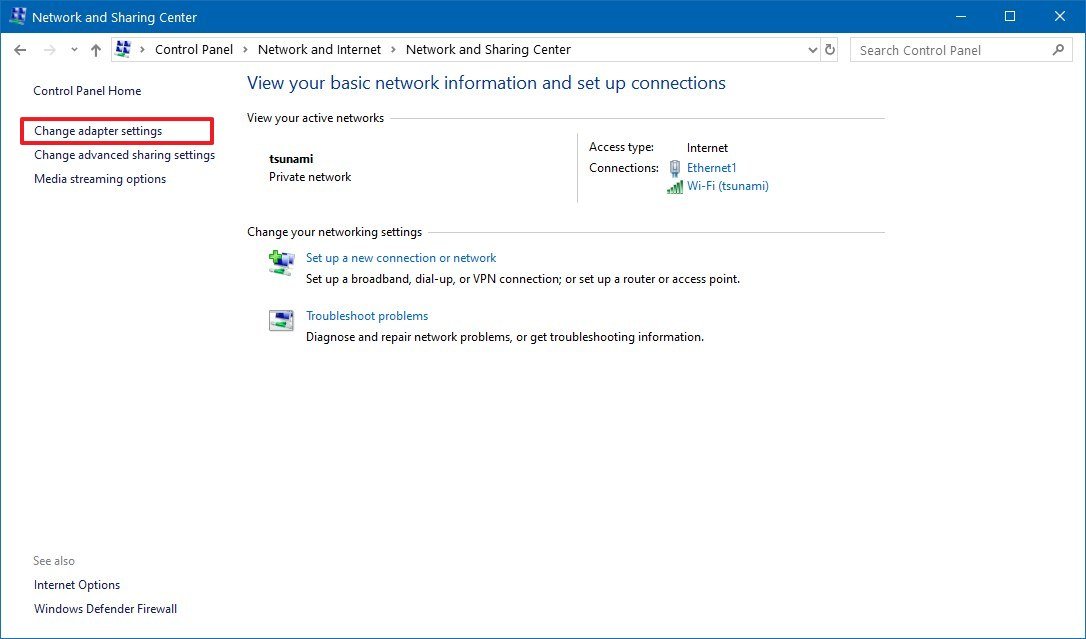The width and height of the screenshot is (1086, 639).
Task: Click the back navigation arrow
Action: pos(20,49)
